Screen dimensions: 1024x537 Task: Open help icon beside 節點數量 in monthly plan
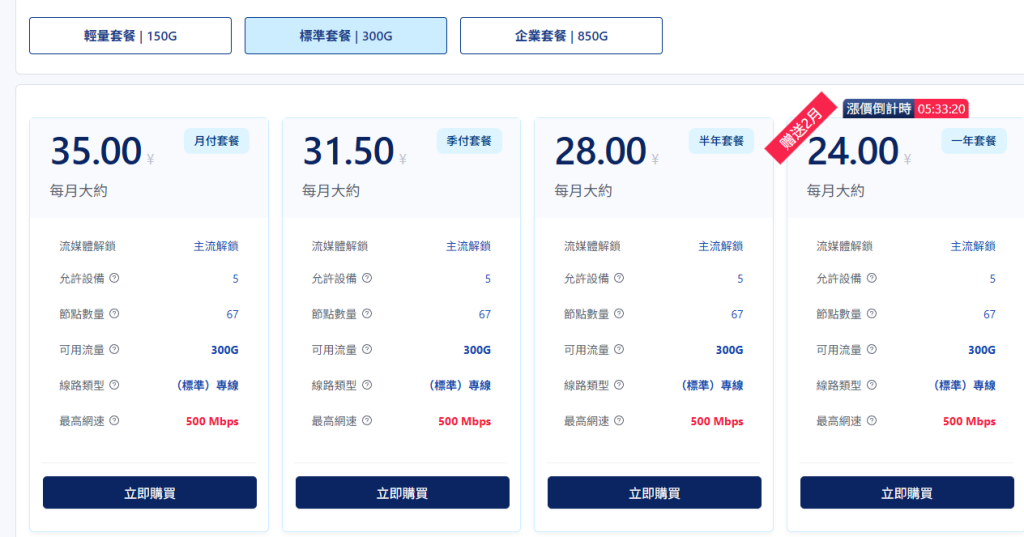coord(114,314)
